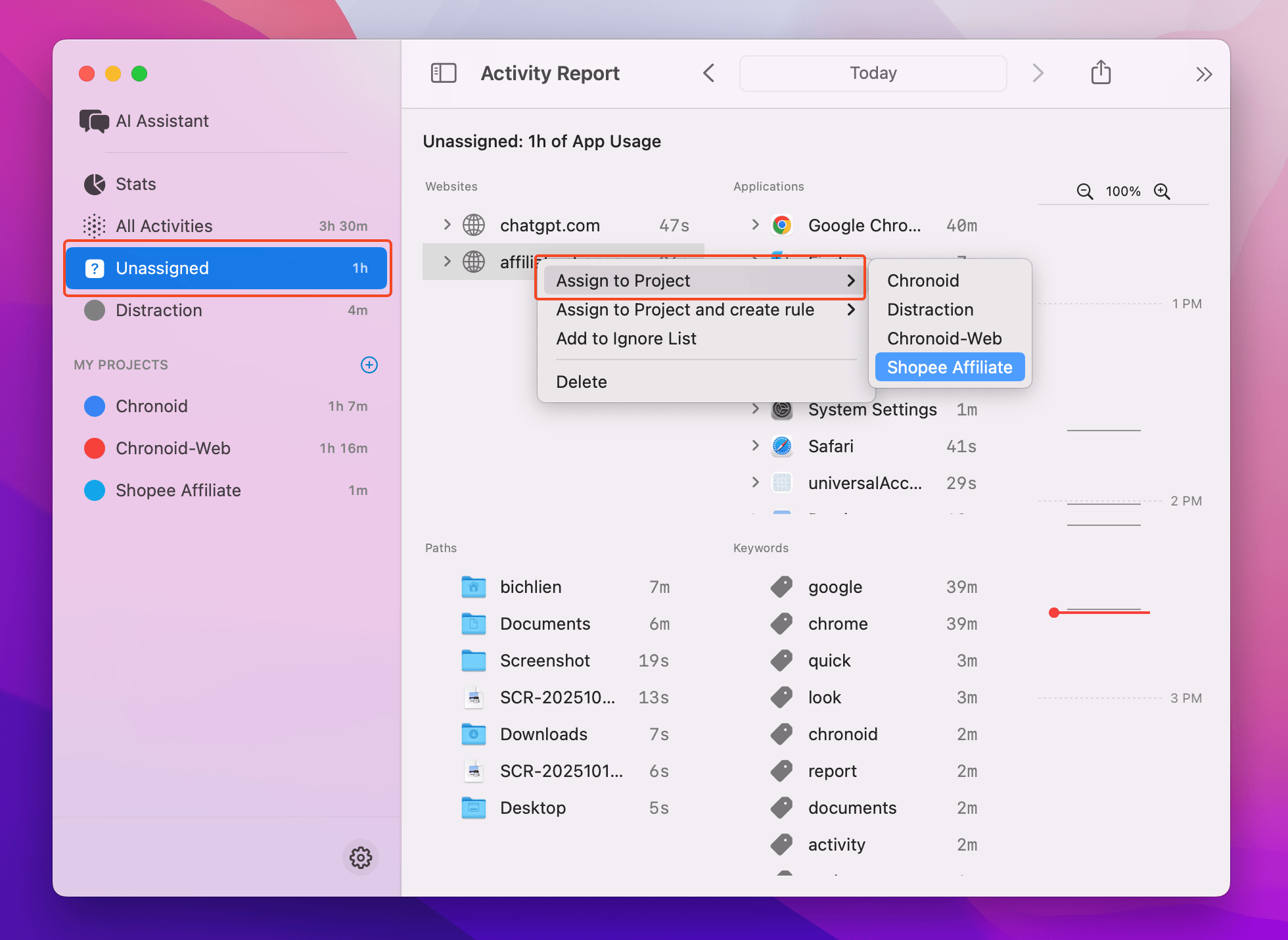This screenshot has height=940, width=1288.
Task: Select the Distraction category in the sidebar
Action: pos(158,310)
